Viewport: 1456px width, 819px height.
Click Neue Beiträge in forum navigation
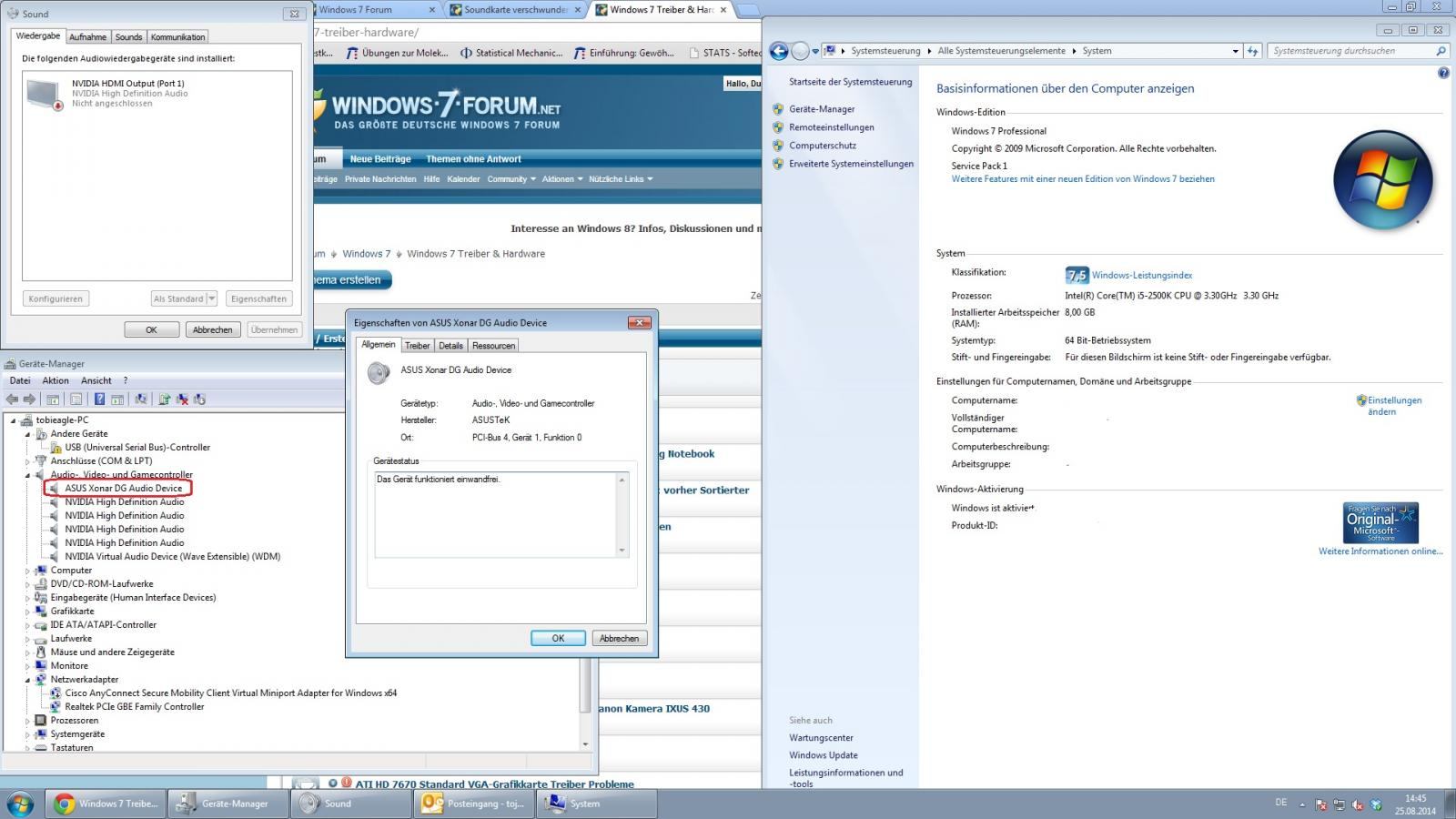380,159
